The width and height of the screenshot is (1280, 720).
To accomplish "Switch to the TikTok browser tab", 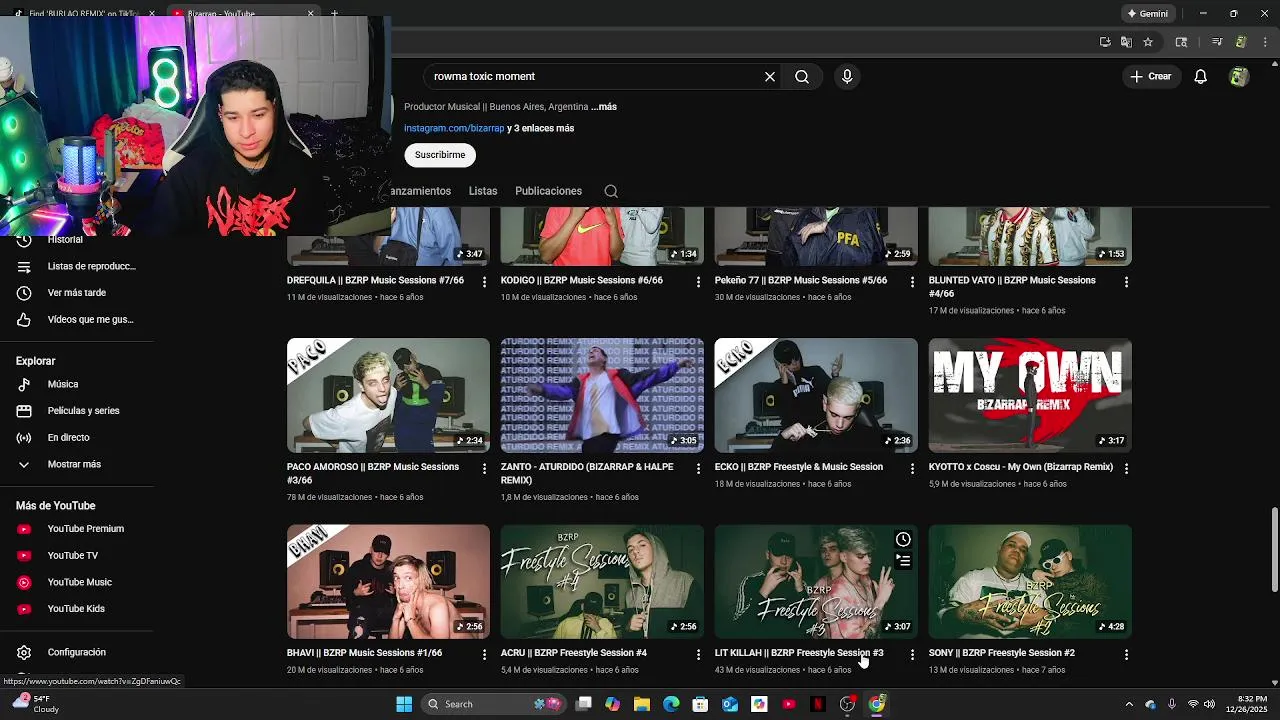I will 84,14.
